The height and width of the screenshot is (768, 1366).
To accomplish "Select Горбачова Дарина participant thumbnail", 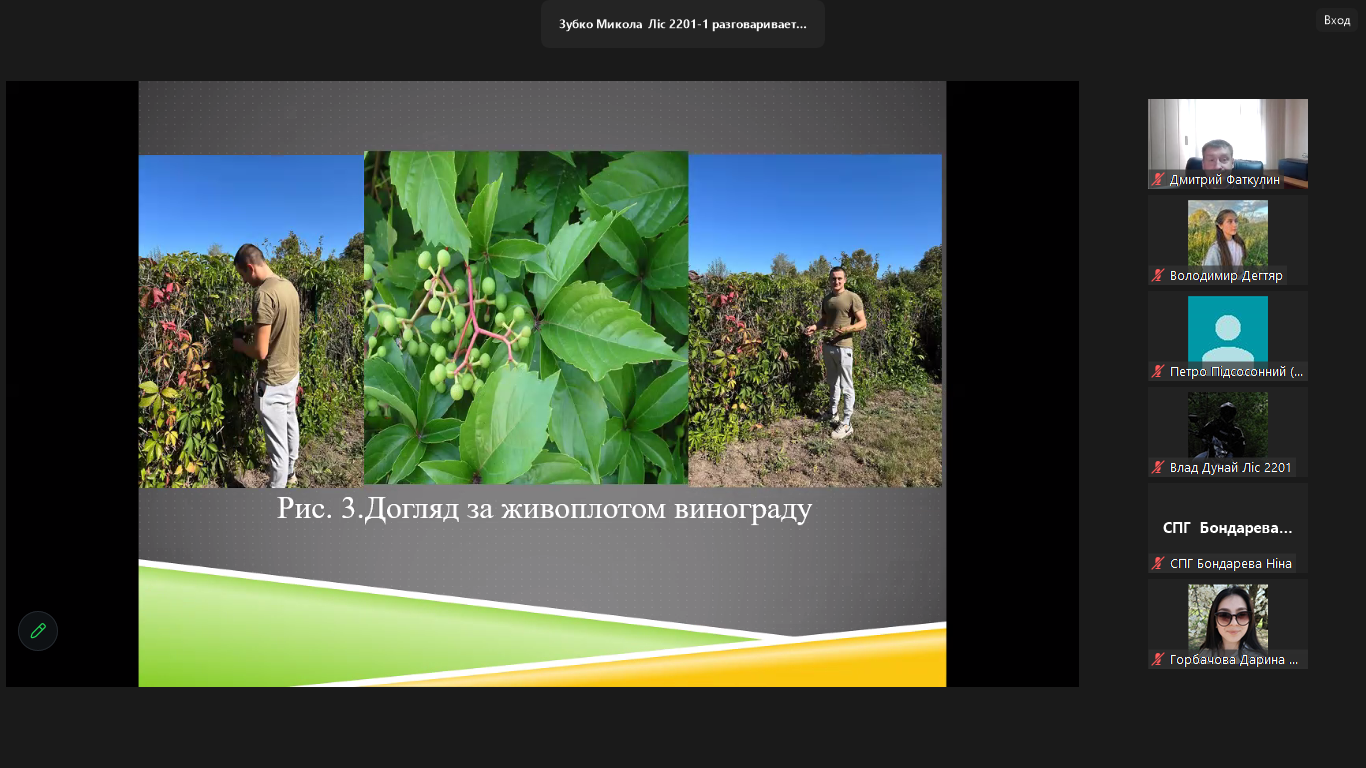I will coord(1228,624).
